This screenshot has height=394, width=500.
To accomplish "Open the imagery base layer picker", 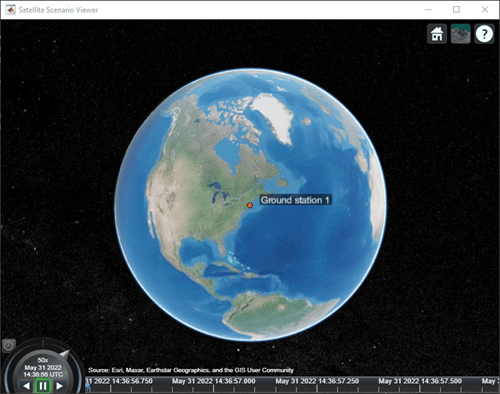I will pos(461,34).
